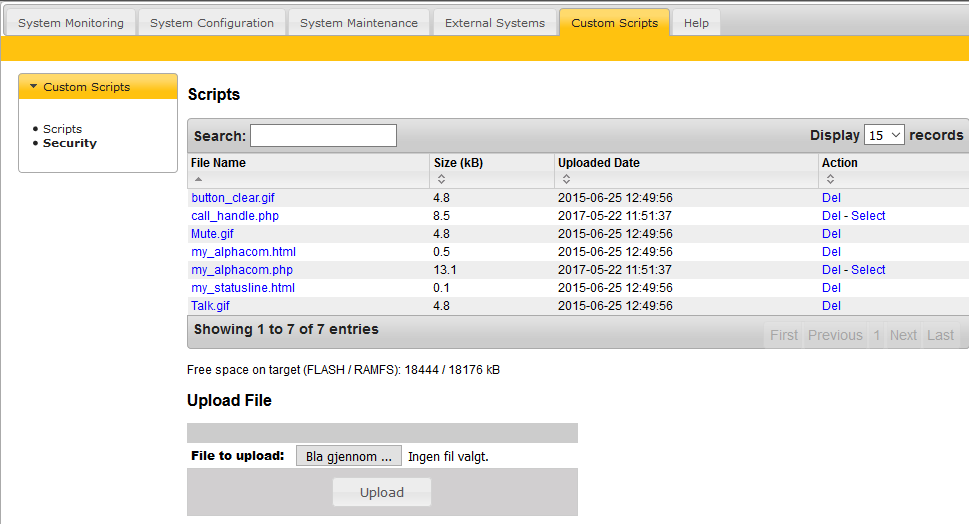Screen dimensions: 969x524
Task: Click the Security link in sidebar
Action: (x=70, y=143)
